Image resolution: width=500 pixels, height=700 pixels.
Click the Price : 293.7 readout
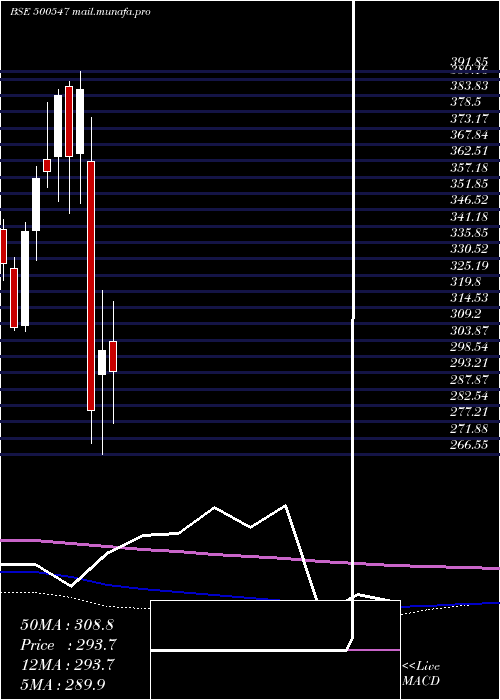point(69,645)
